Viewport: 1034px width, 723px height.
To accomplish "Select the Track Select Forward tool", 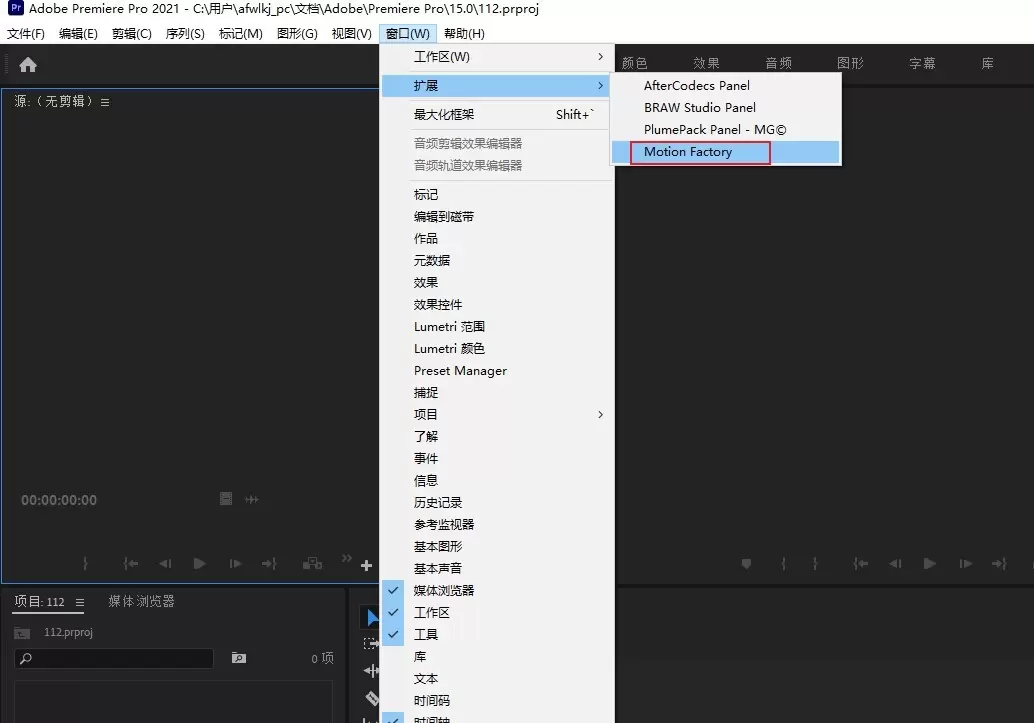I will (371, 643).
